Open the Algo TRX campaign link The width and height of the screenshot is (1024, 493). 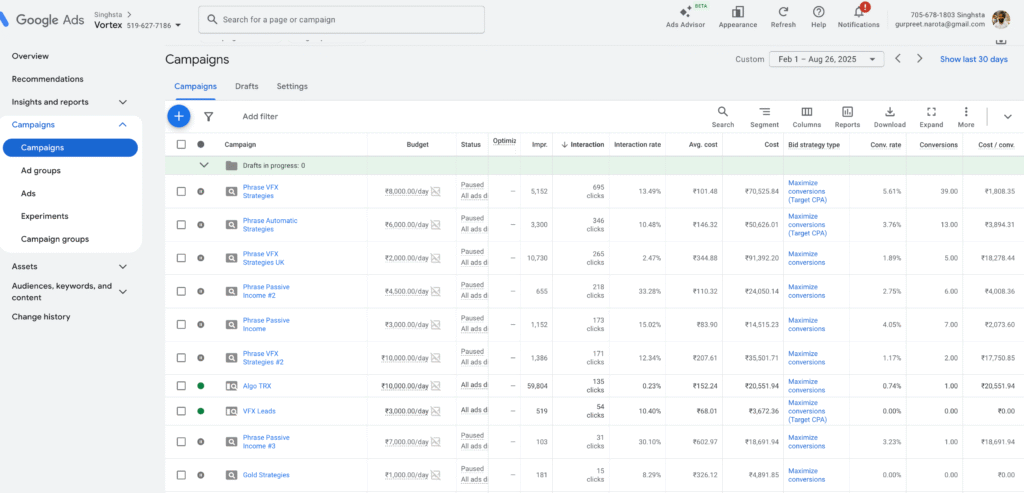pos(257,386)
